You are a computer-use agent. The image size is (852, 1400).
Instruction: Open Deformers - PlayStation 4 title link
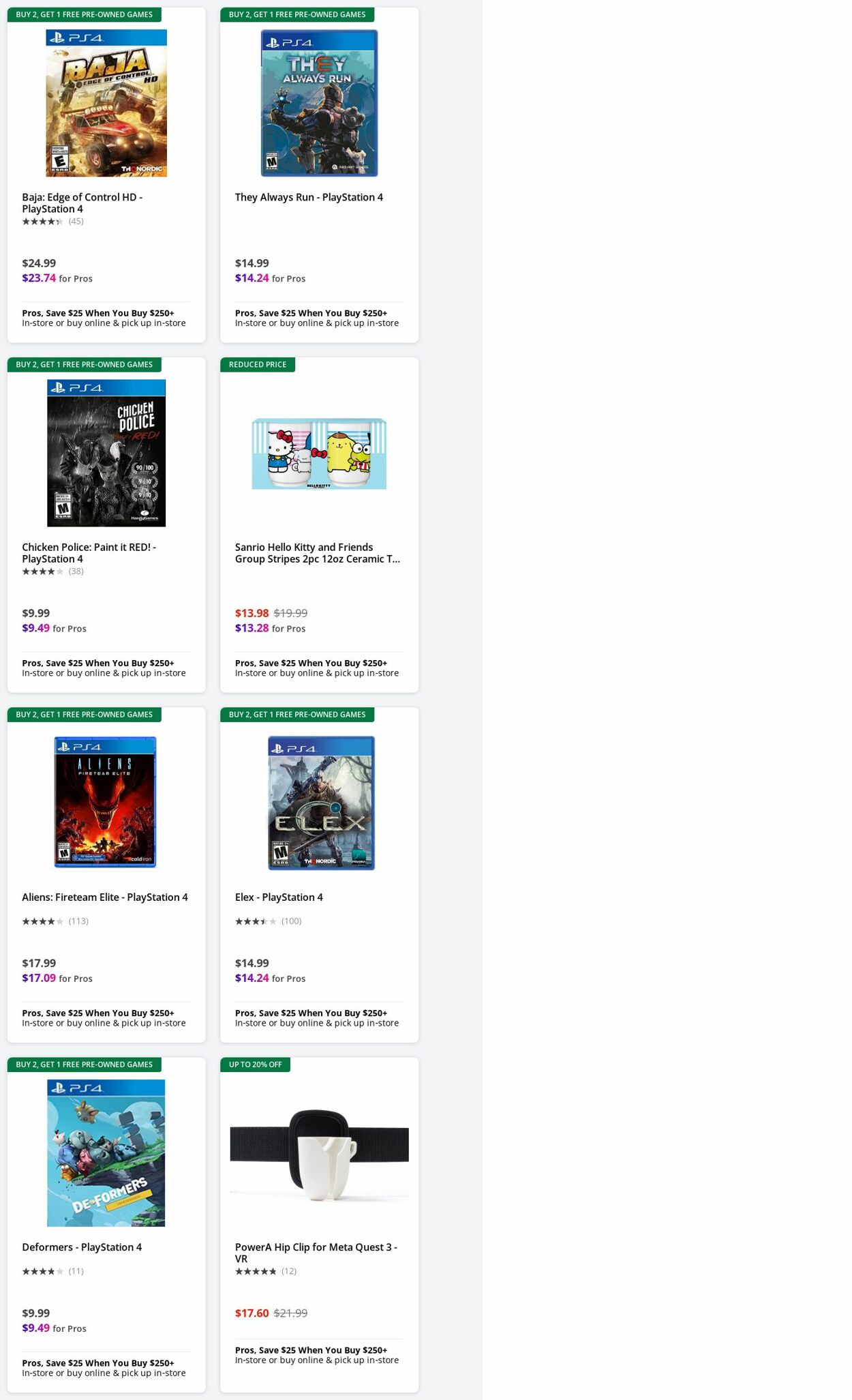[82, 1247]
